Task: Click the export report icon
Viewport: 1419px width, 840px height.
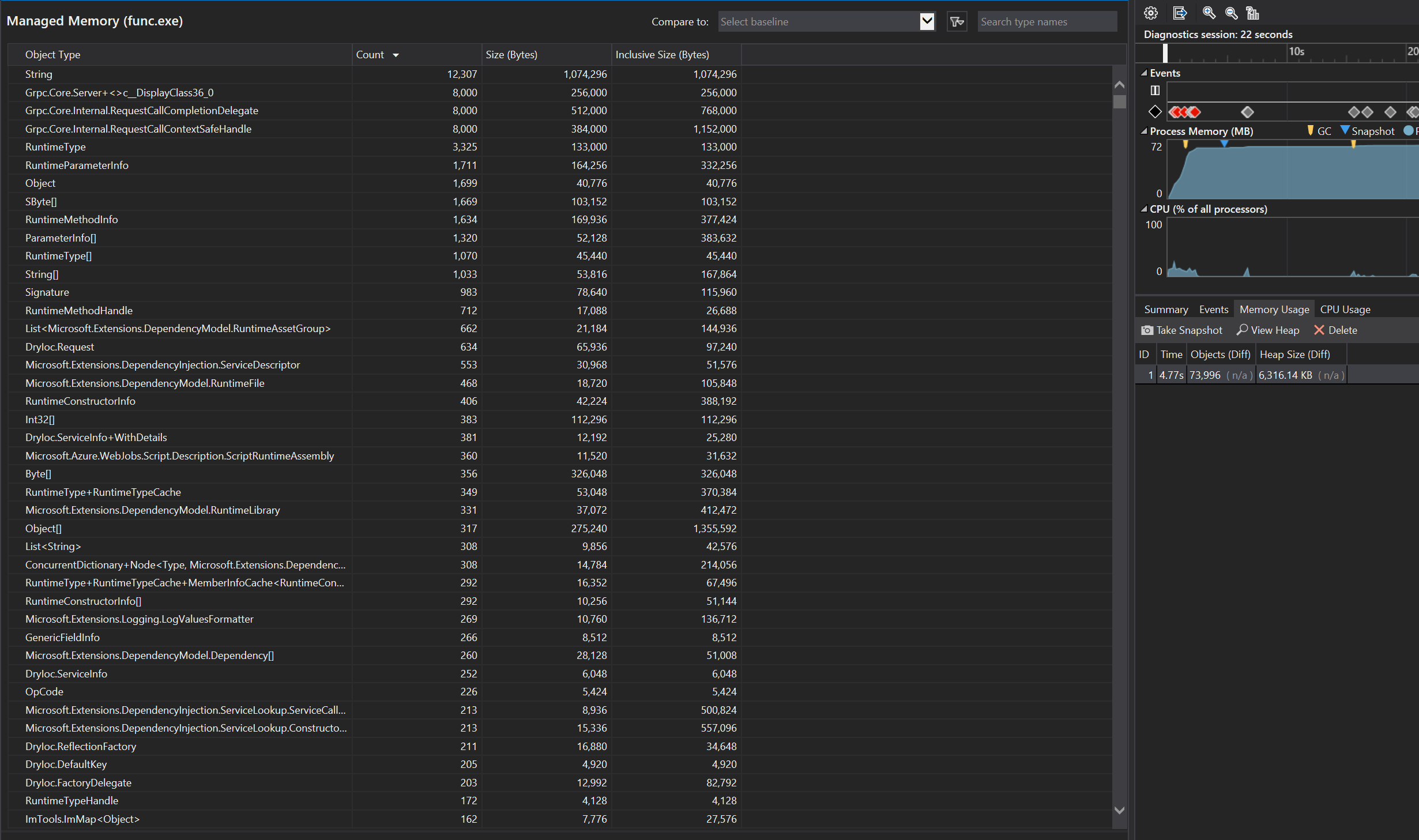Action: click(x=1180, y=13)
